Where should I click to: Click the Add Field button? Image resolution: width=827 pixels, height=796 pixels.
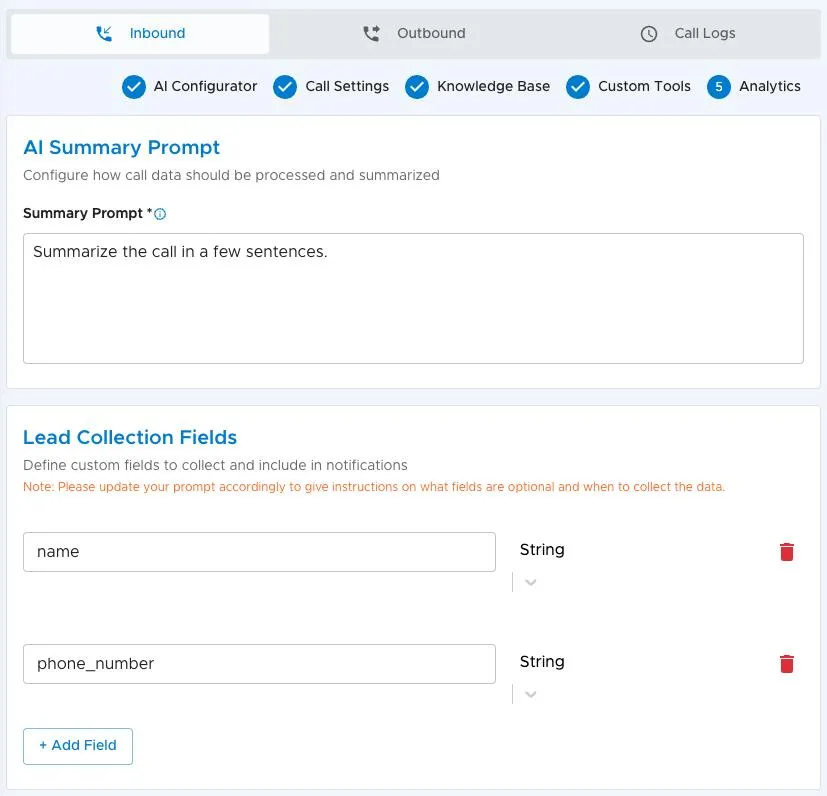coord(78,746)
